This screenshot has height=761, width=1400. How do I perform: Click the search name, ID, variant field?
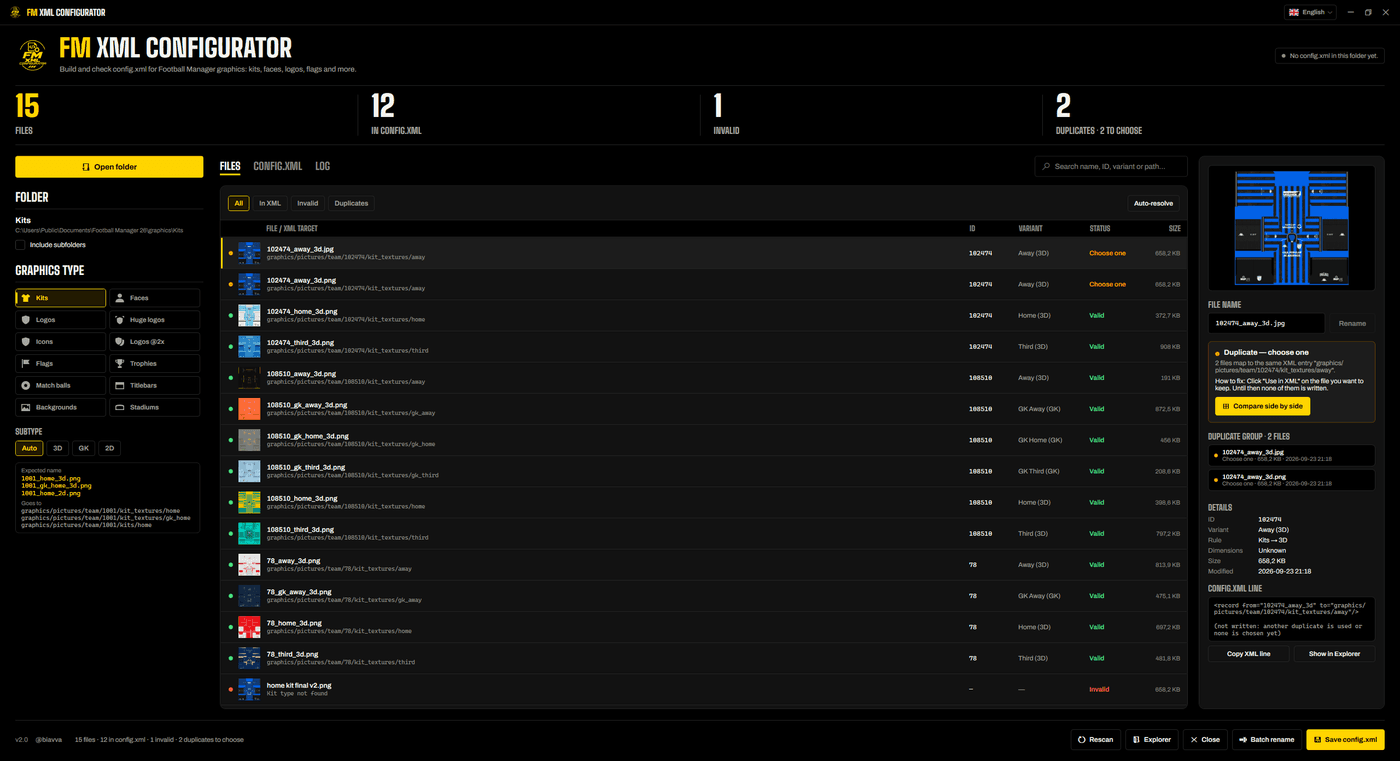(x=1111, y=167)
